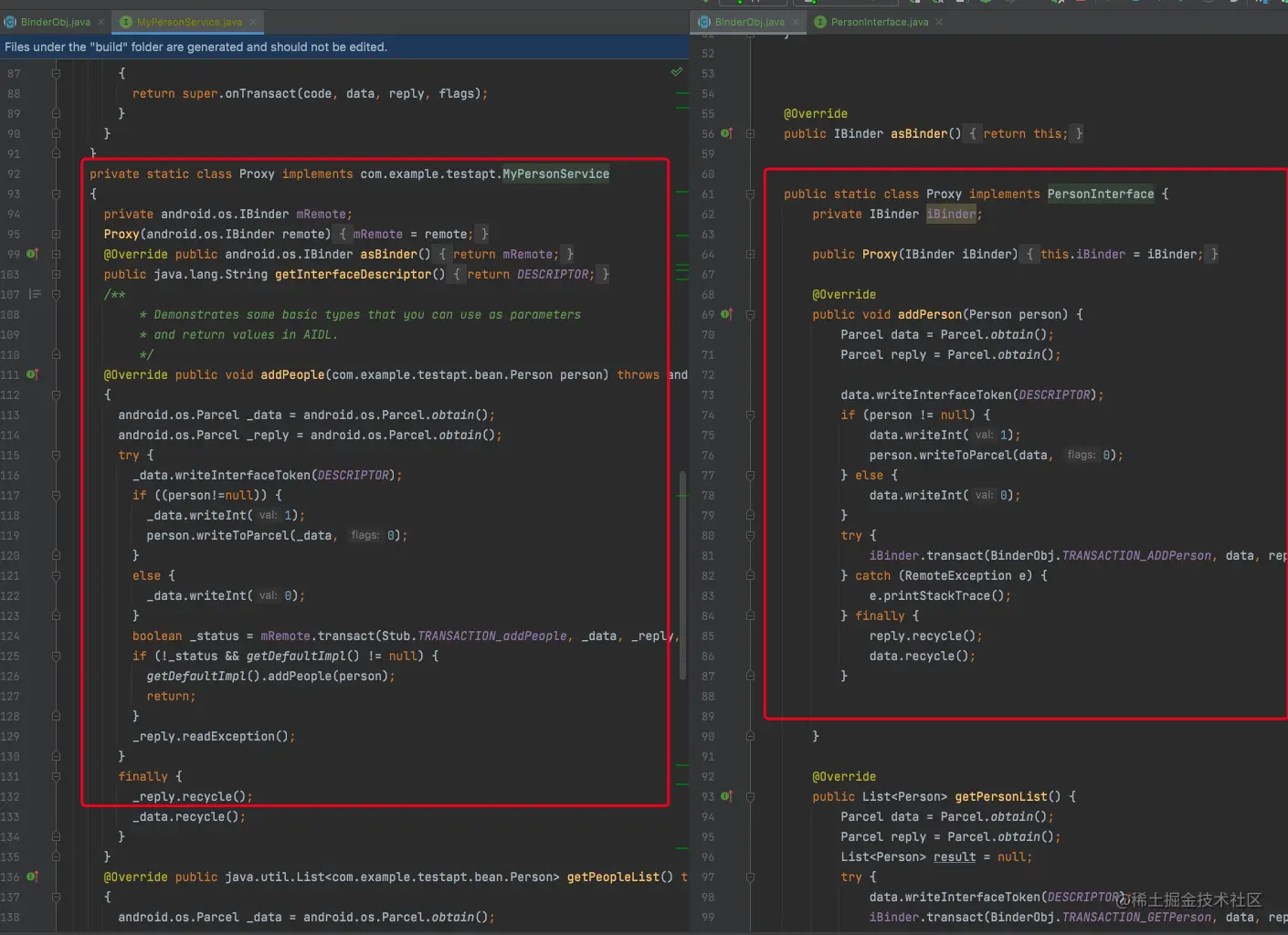Collapse addPerson method at right line 69
Screen dimensions: 1288x935
coord(750,314)
